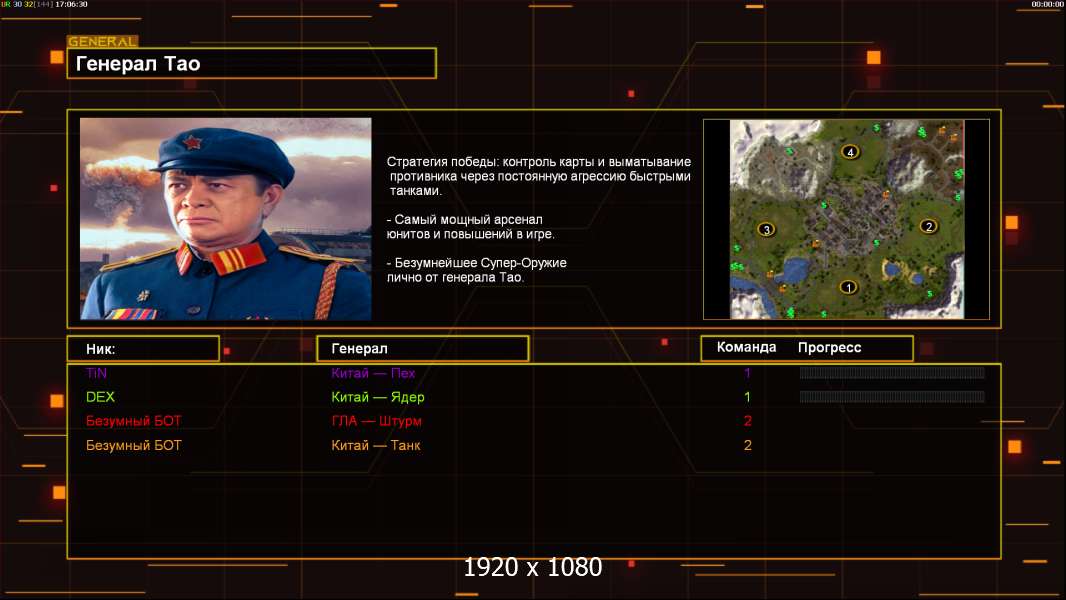Image resolution: width=1066 pixels, height=600 pixels.
Task: Click start position 3 on the minimap
Action: click(766, 230)
